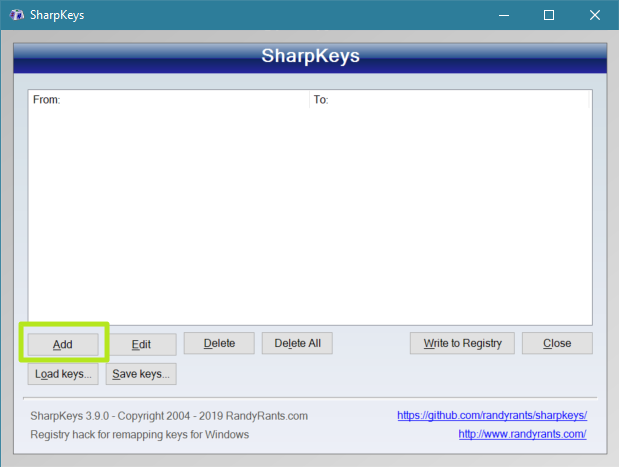Open the Load keys... dialog

[x=63, y=374]
